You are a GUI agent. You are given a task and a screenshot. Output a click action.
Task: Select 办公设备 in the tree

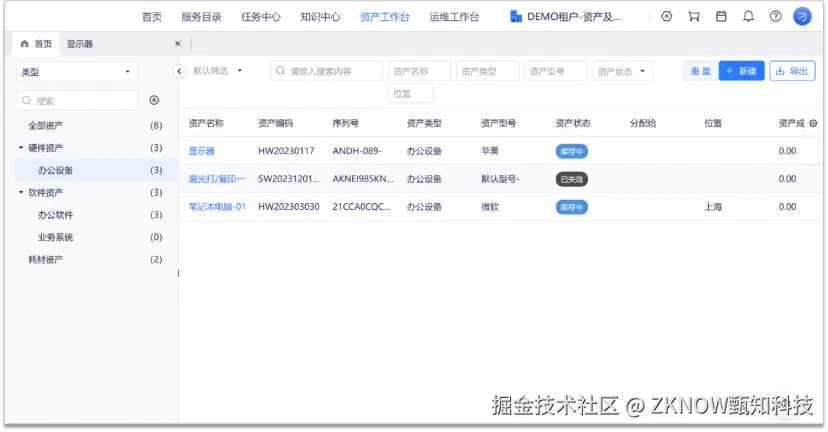click(x=55, y=170)
